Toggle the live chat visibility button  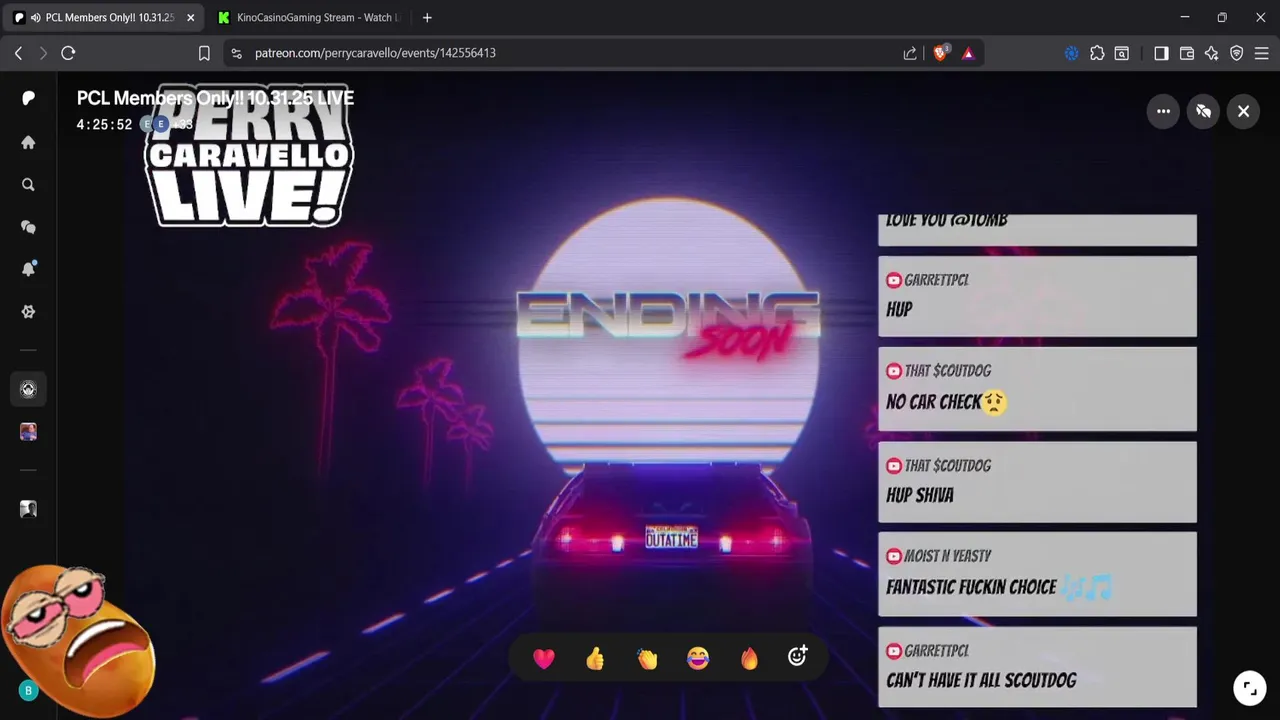pyautogui.click(x=1203, y=111)
